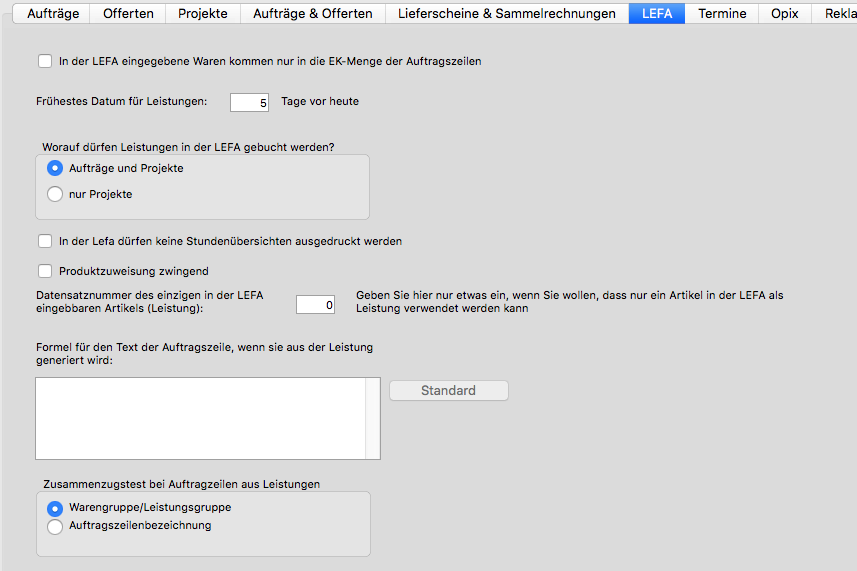Click the LEFA tab
The image size is (857, 571).
(657, 13)
